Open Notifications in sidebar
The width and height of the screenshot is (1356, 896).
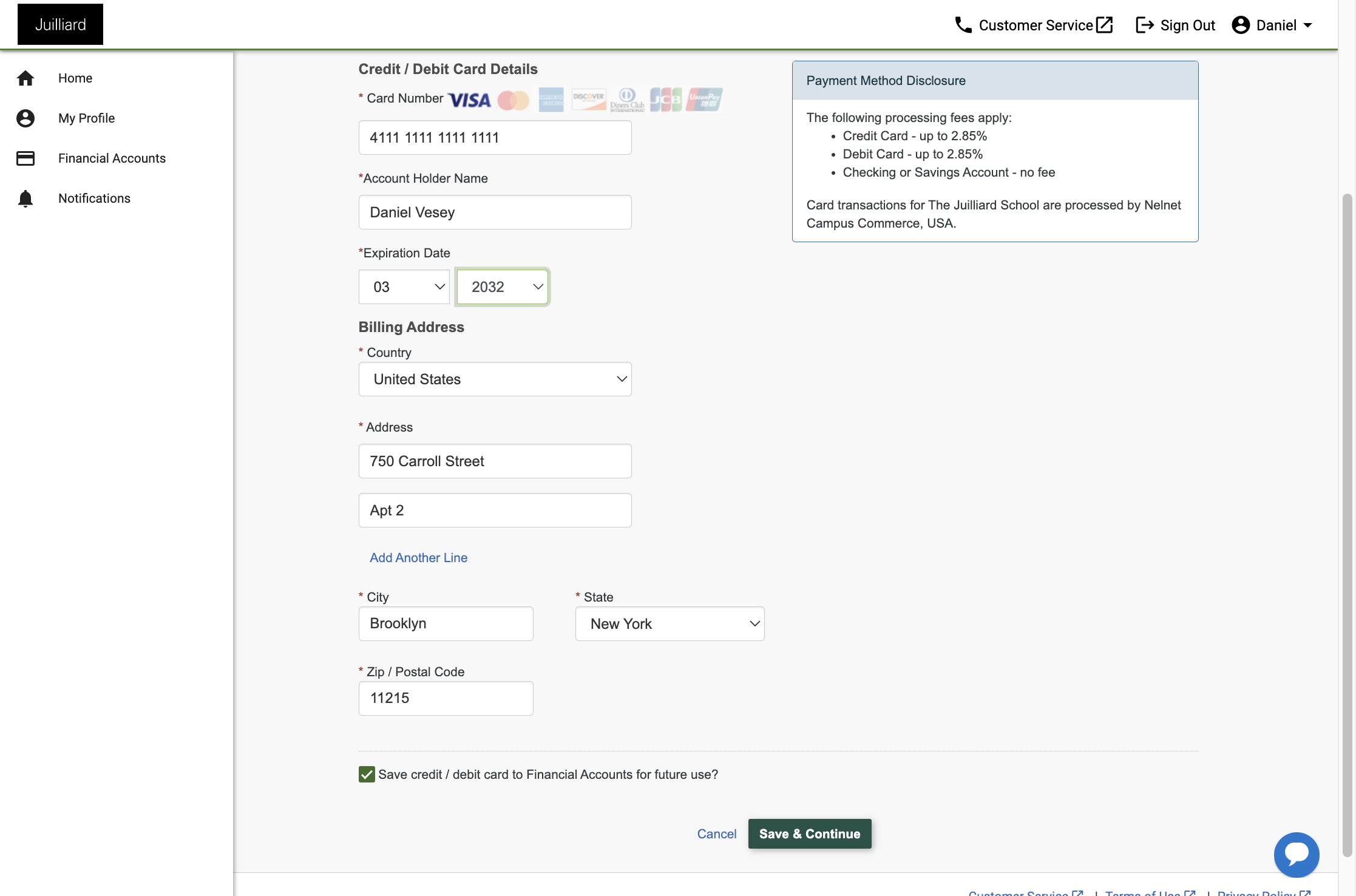click(x=94, y=199)
